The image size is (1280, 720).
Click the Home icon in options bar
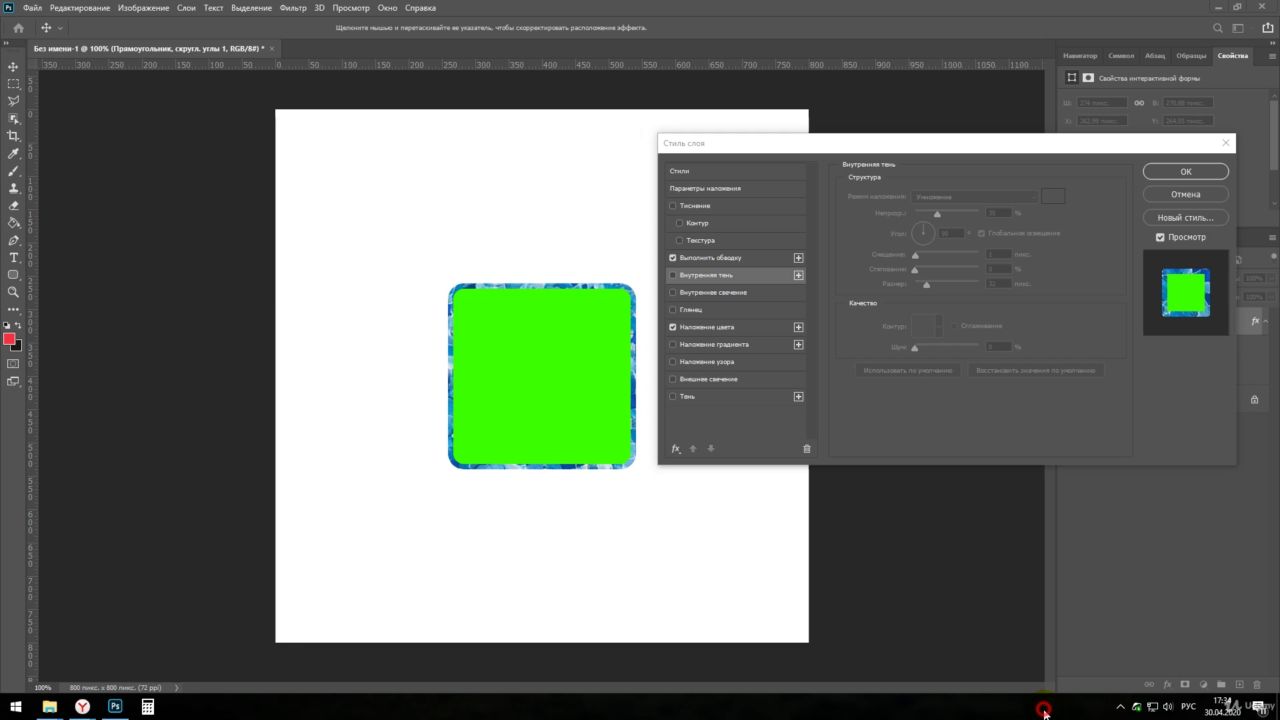(18, 28)
